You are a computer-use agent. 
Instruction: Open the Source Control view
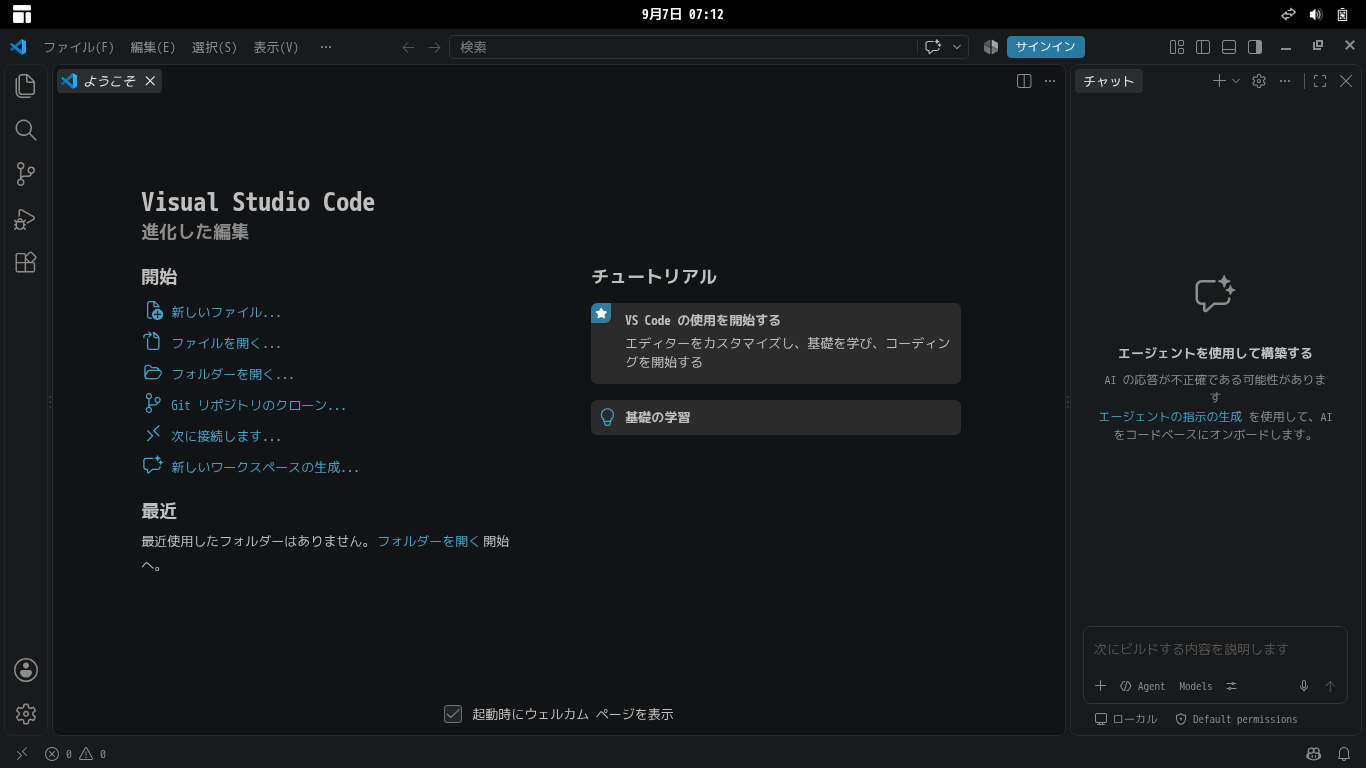tap(26, 174)
